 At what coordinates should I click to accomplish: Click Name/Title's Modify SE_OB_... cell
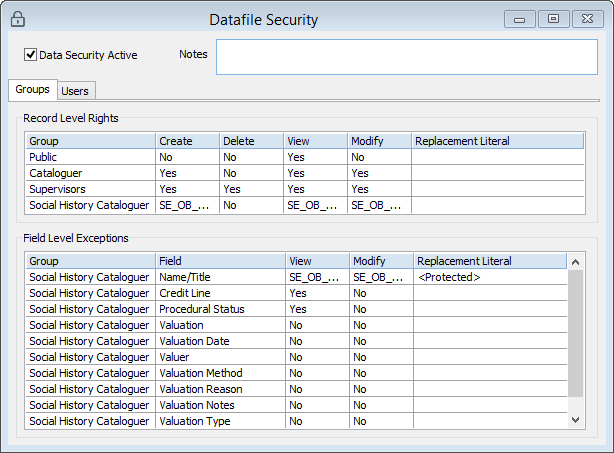pos(381,277)
